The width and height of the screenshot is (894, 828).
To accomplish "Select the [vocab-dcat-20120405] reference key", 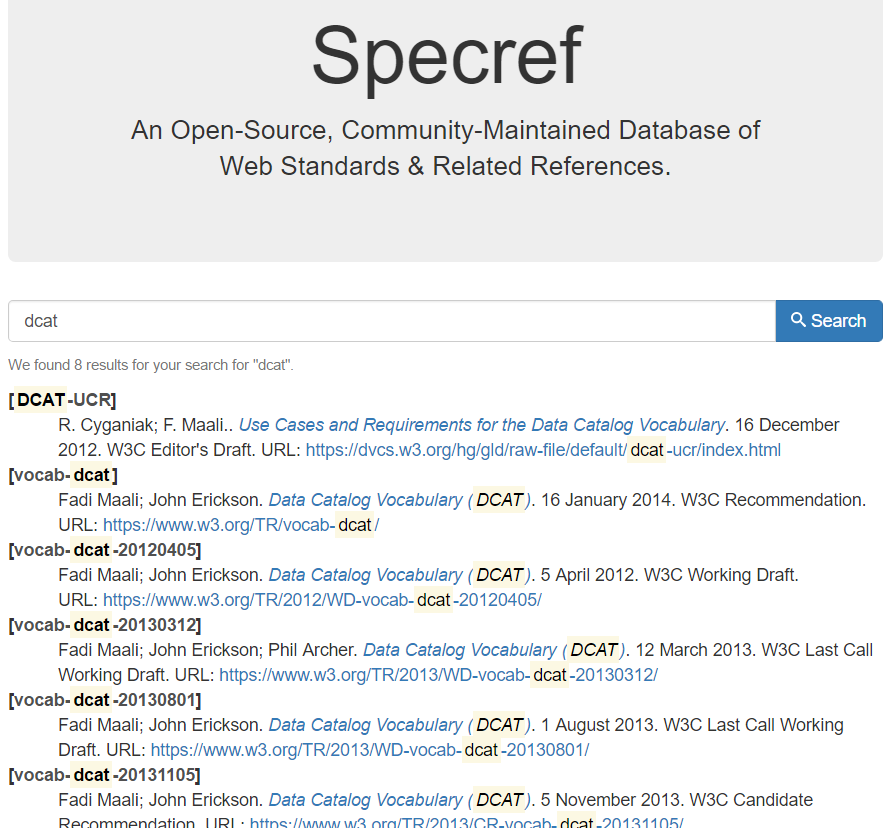I will [x=104, y=550].
